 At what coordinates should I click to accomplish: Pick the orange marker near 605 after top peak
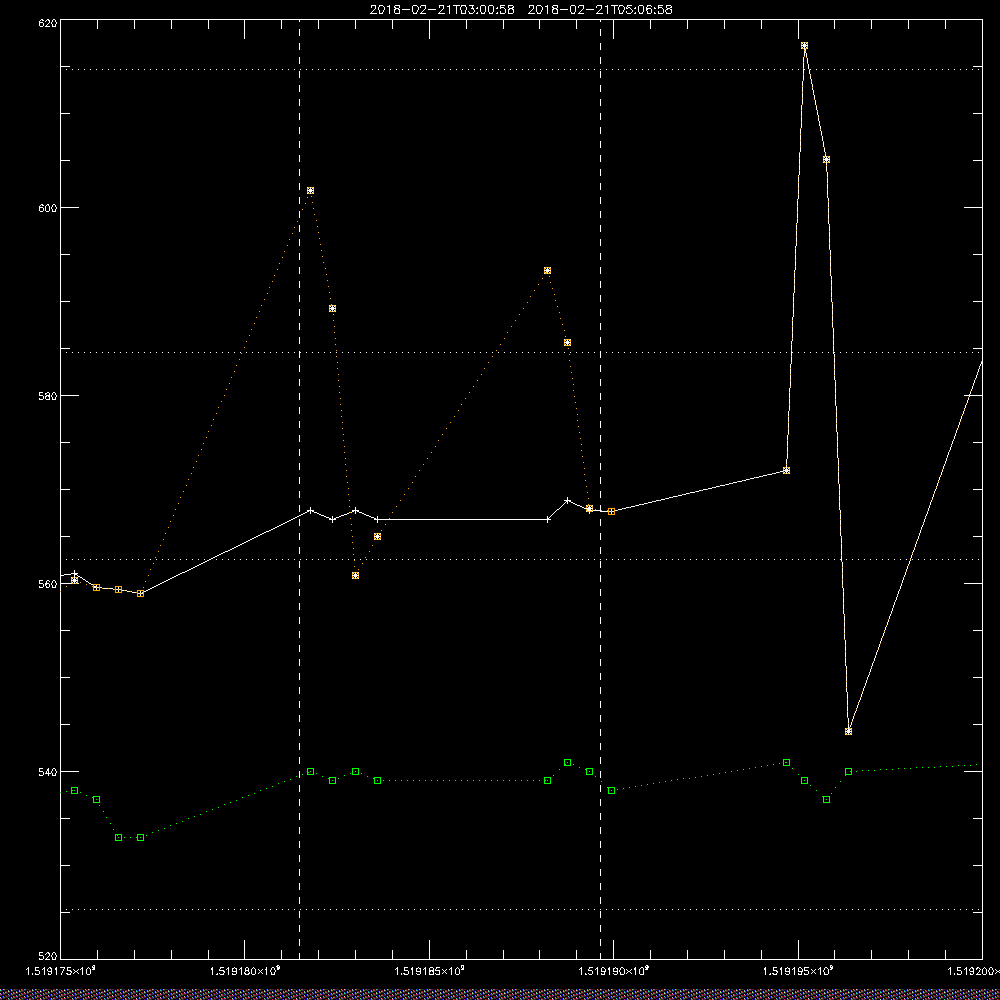826,159
